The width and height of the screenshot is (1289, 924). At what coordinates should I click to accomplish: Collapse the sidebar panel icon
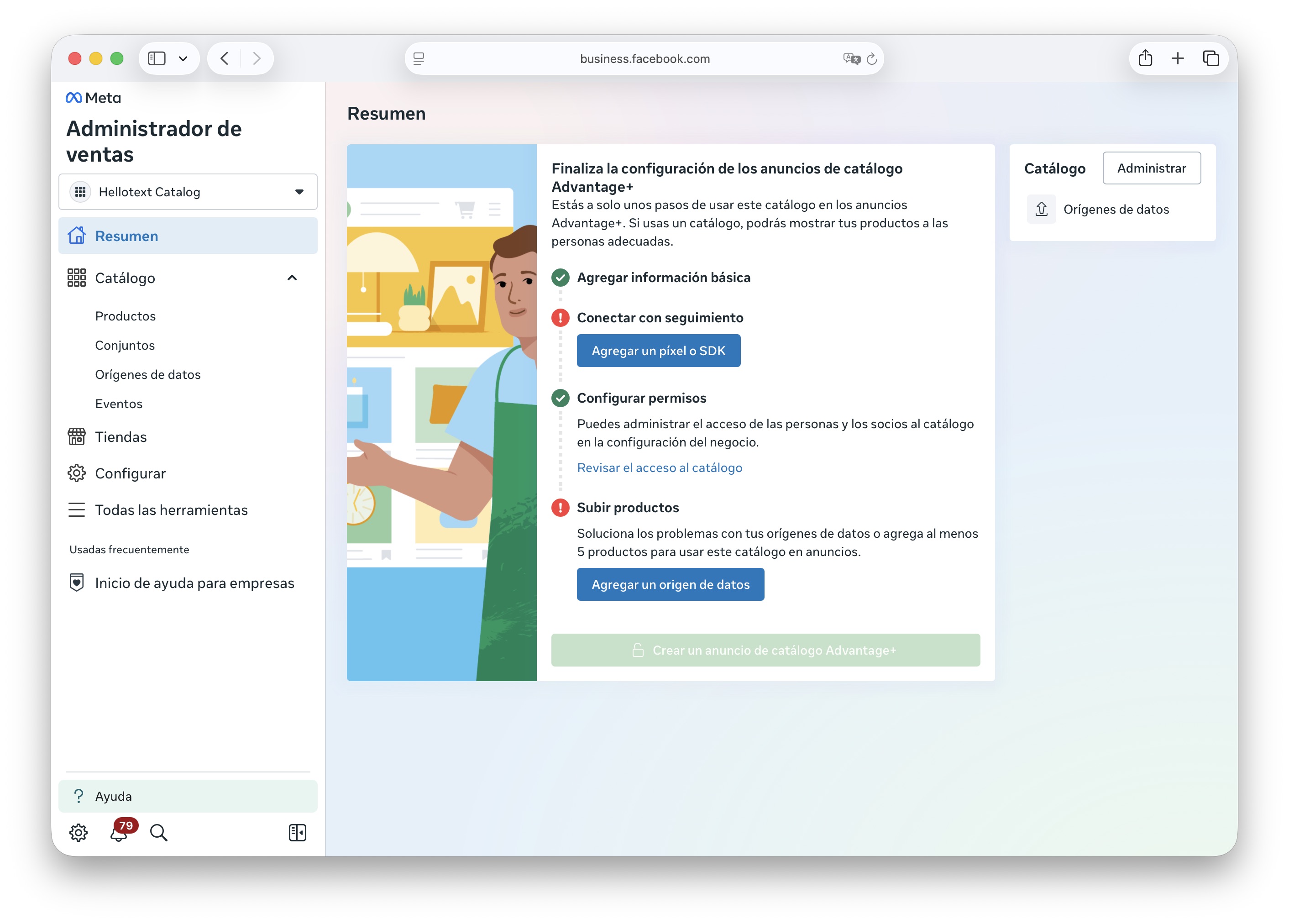[297, 833]
